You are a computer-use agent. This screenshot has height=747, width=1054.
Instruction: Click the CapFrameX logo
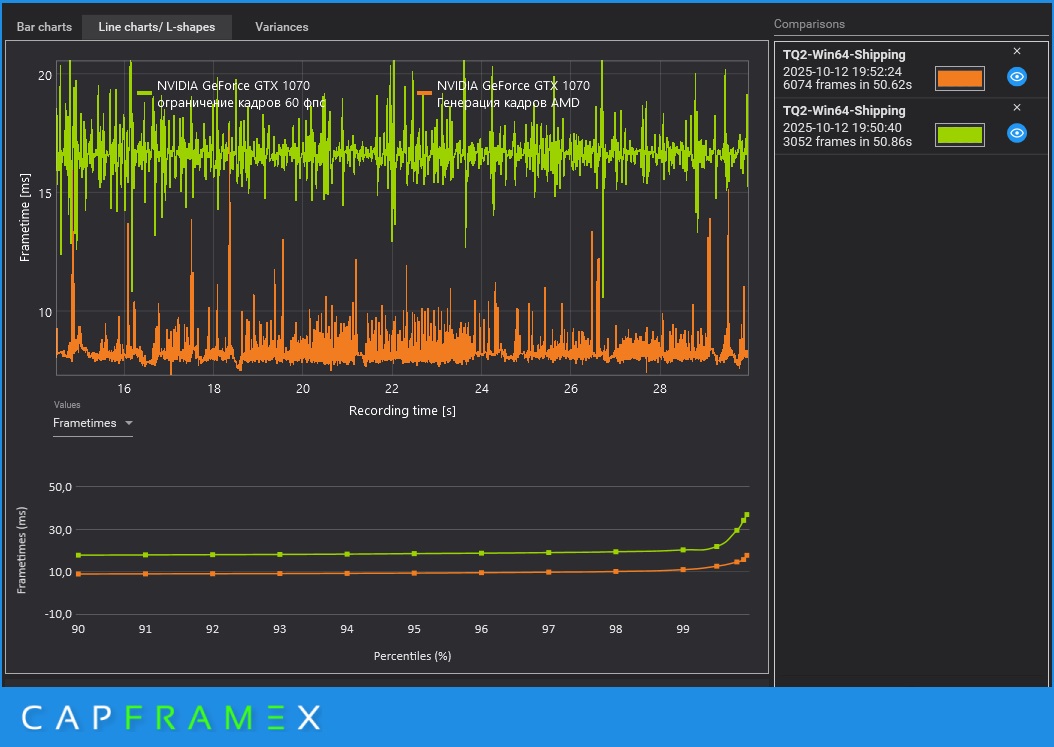point(171,717)
